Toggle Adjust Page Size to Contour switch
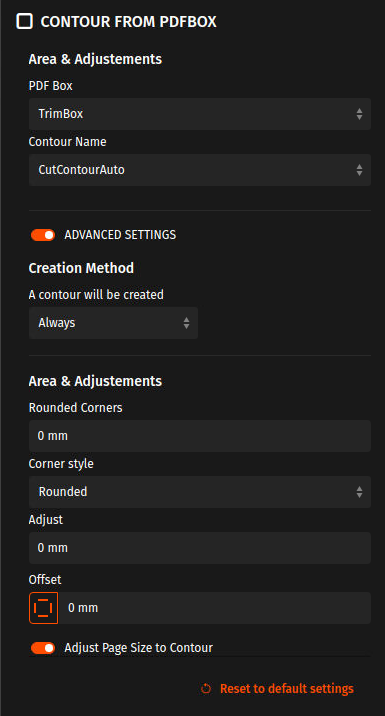This screenshot has height=716, width=385. tap(43, 648)
